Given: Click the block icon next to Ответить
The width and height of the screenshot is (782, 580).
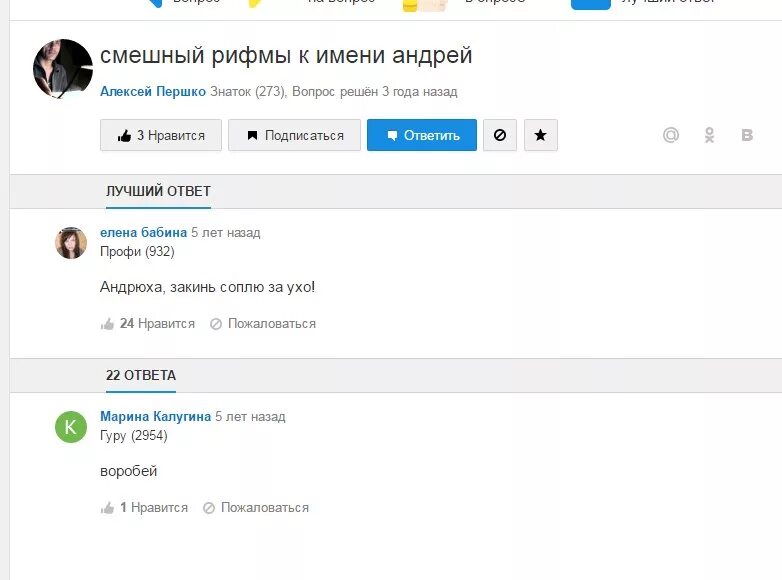Looking at the screenshot, I should tap(500, 135).
